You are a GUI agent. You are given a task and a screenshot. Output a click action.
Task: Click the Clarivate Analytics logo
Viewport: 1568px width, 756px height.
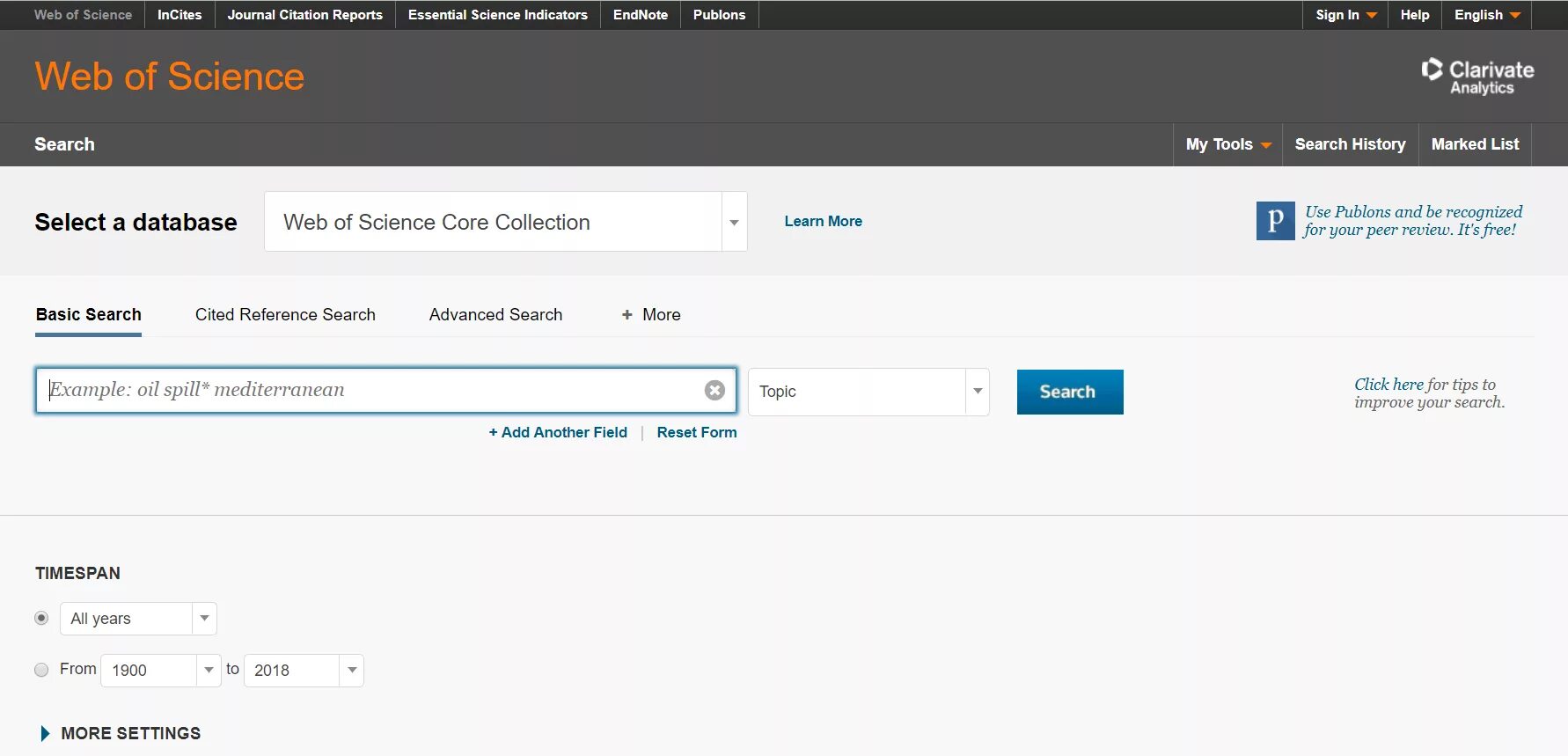click(1477, 77)
